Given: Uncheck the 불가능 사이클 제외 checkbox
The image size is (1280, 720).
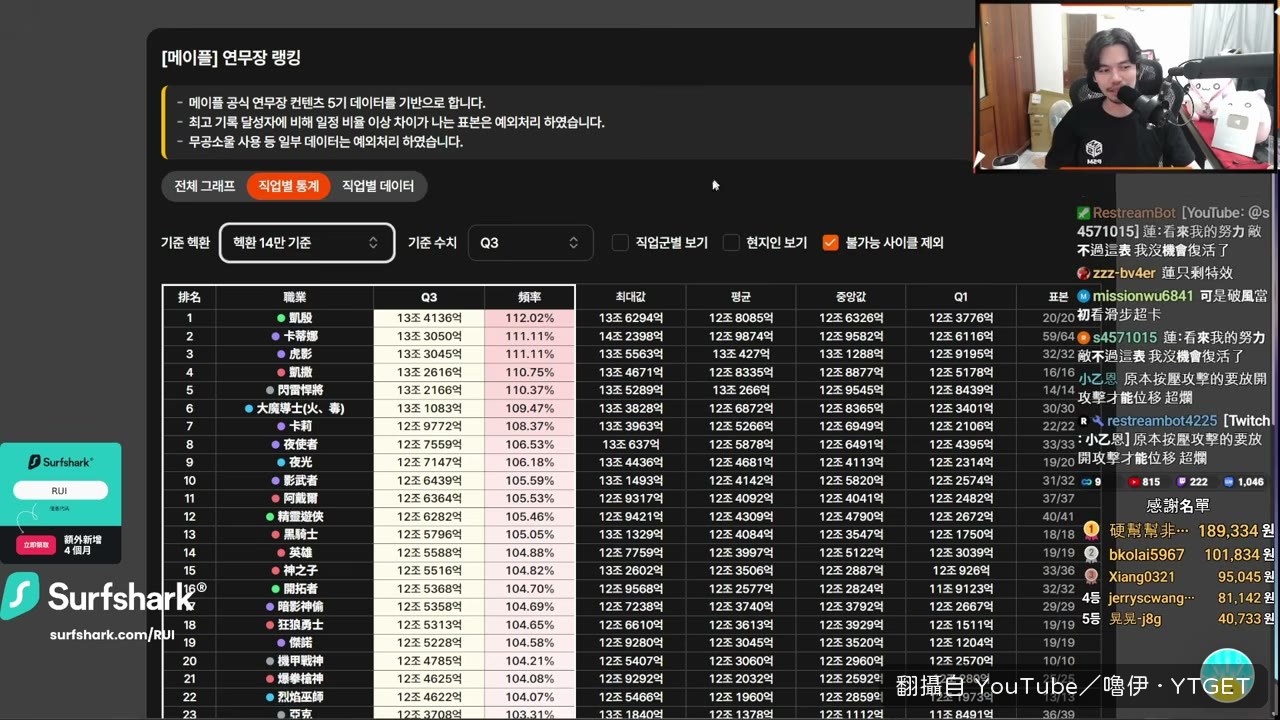Looking at the screenshot, I should click(x=830, y=243).
